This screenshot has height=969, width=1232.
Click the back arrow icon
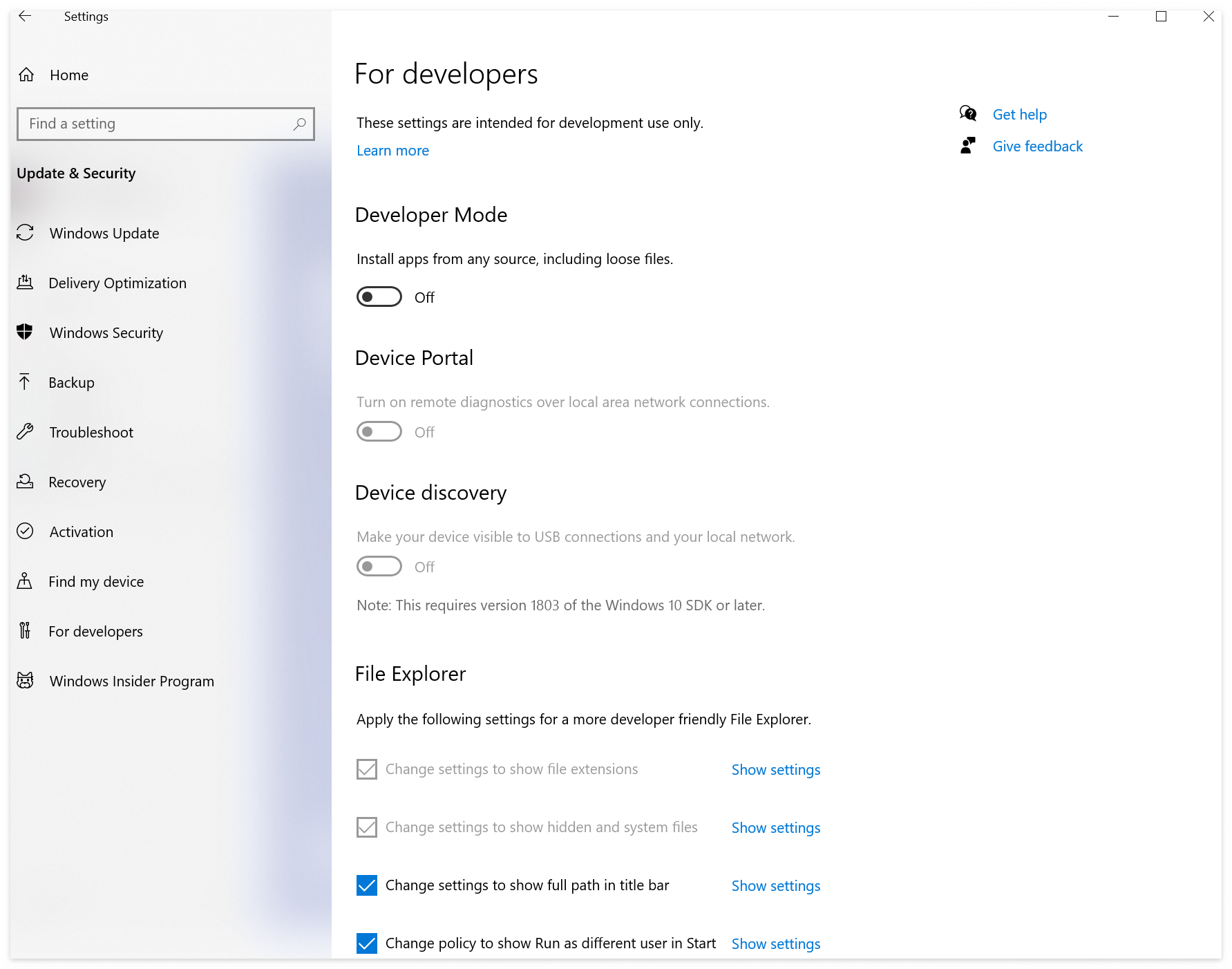[x=25, y=16]
